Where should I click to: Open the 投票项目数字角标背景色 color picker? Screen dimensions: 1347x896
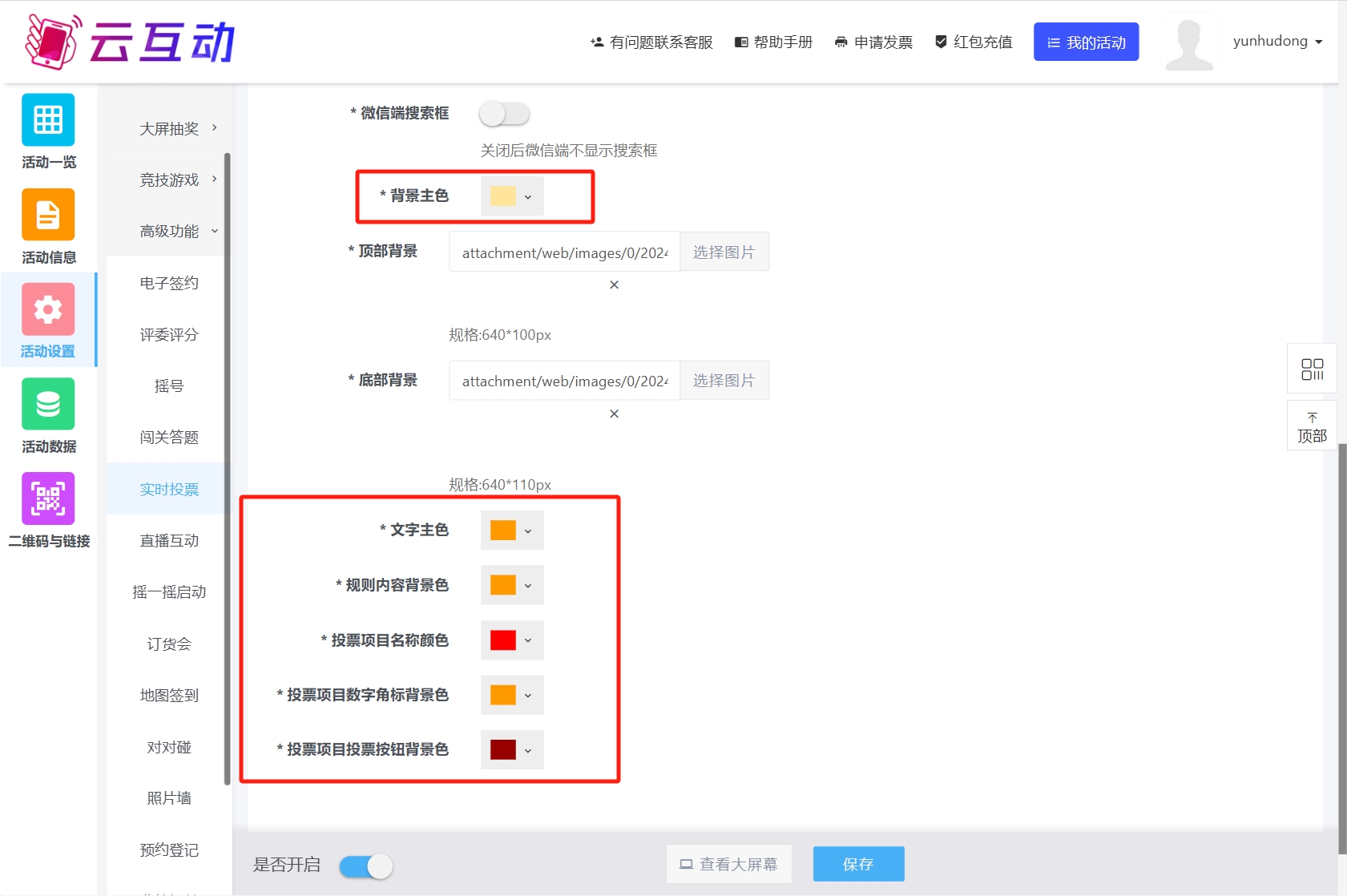click(512, 695)
